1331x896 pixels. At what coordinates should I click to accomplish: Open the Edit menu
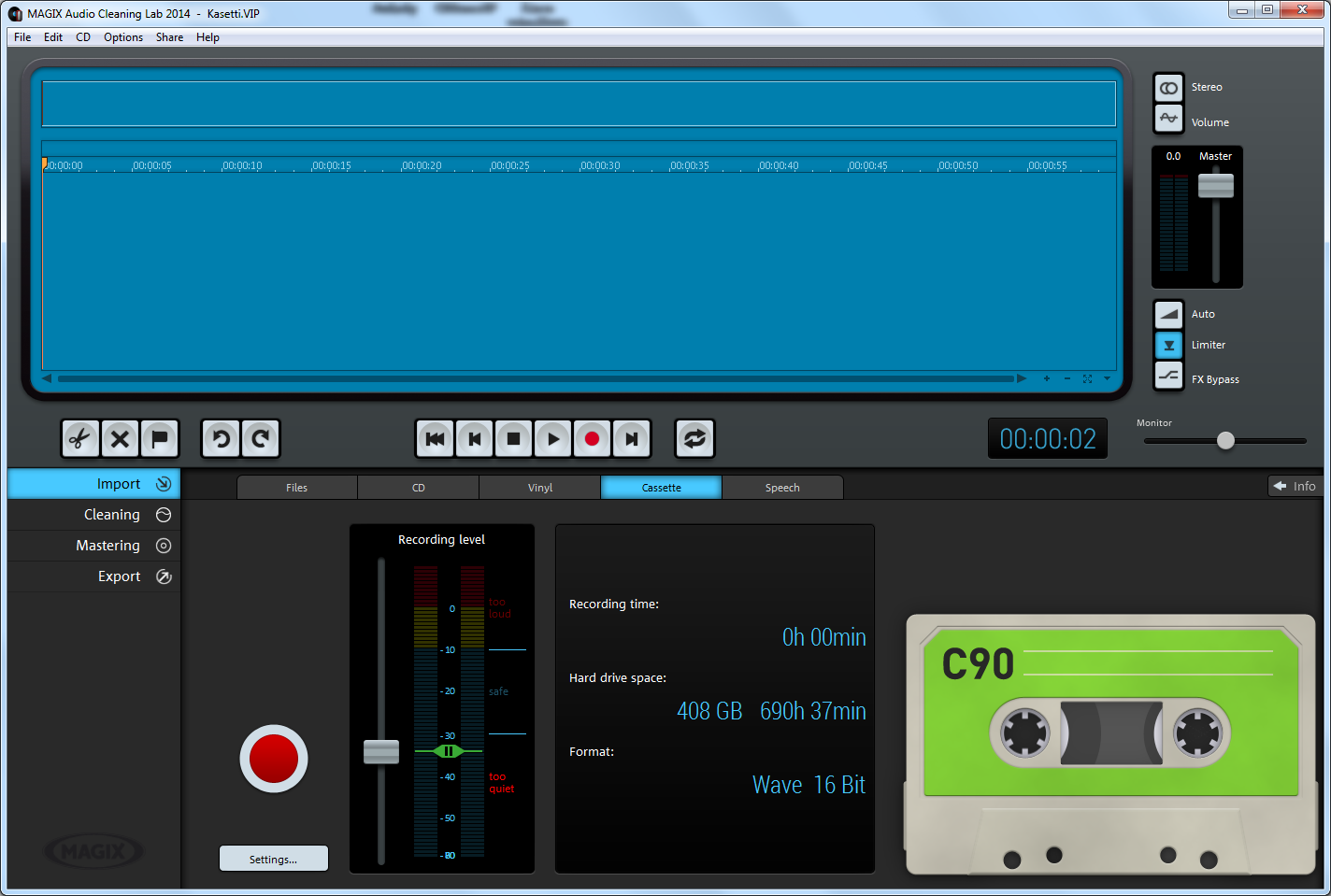(x=53, y=37)
